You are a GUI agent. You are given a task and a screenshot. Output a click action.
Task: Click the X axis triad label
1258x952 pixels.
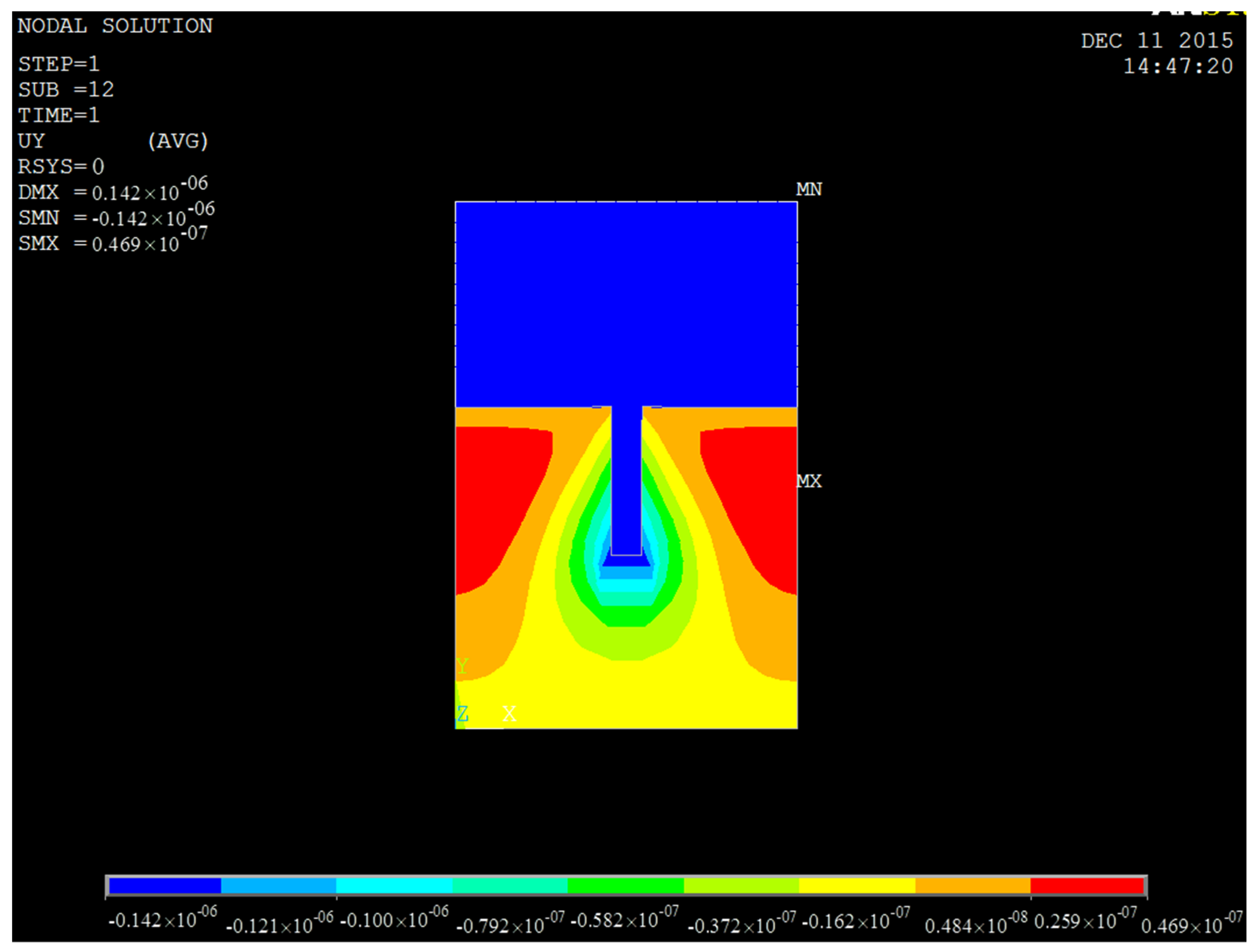pos(509,714)
